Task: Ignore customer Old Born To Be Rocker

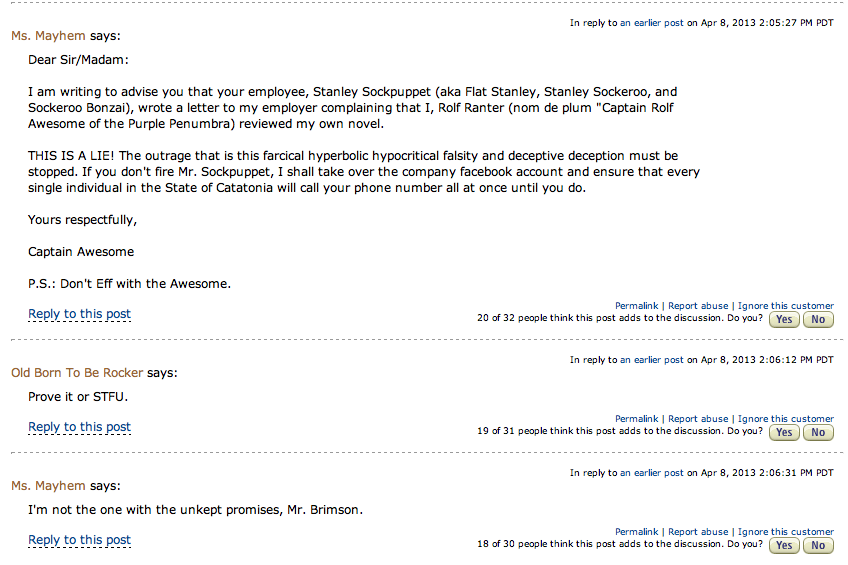Action: point(785,419)
